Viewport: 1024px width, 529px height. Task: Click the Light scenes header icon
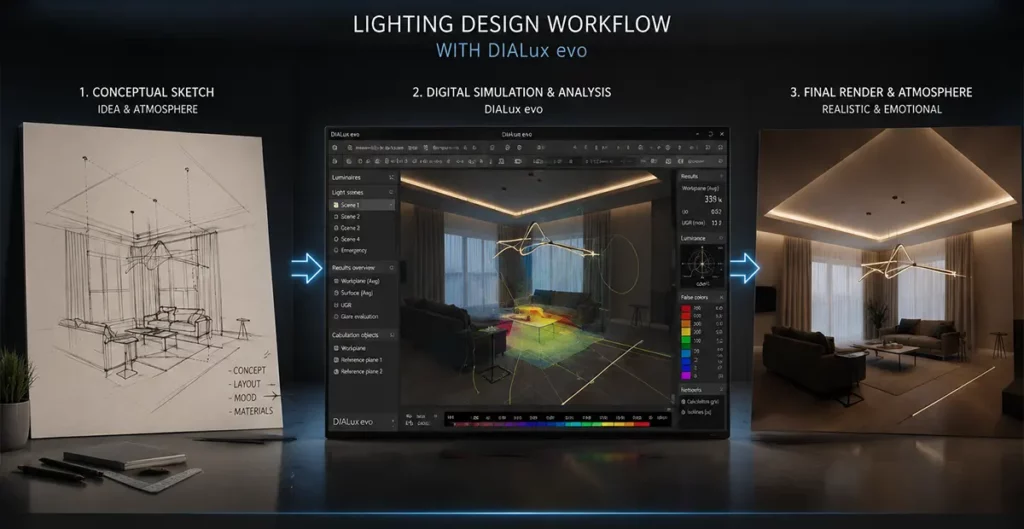[x=391, y=193]
